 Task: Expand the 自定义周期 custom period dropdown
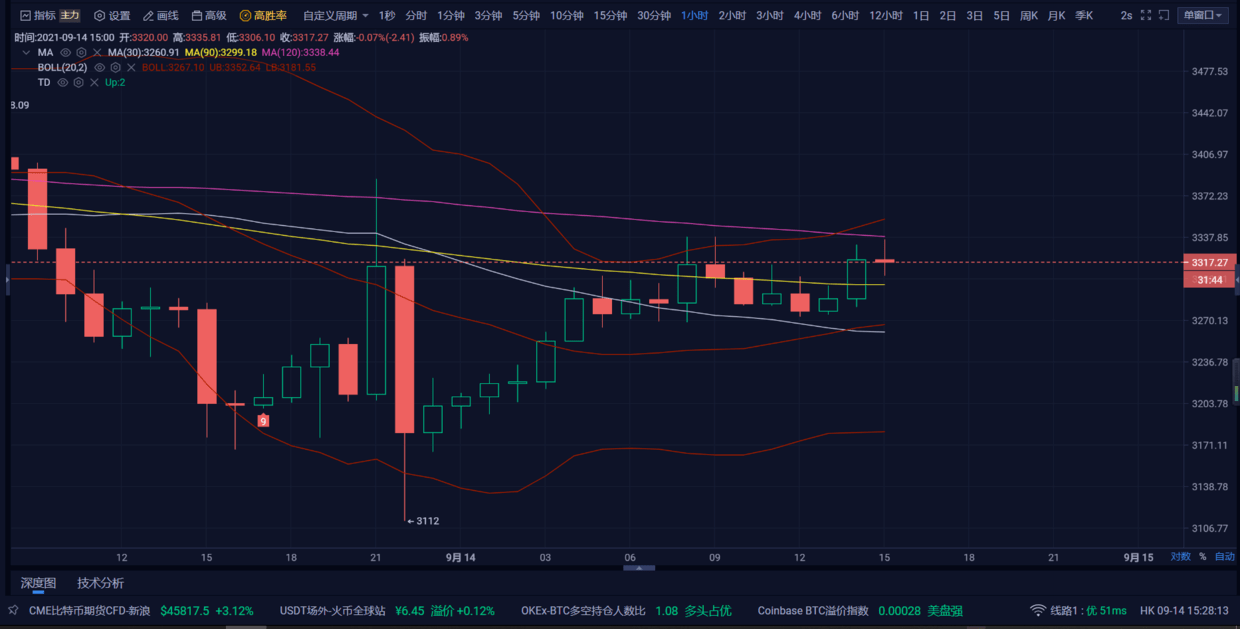pos(336,16)
